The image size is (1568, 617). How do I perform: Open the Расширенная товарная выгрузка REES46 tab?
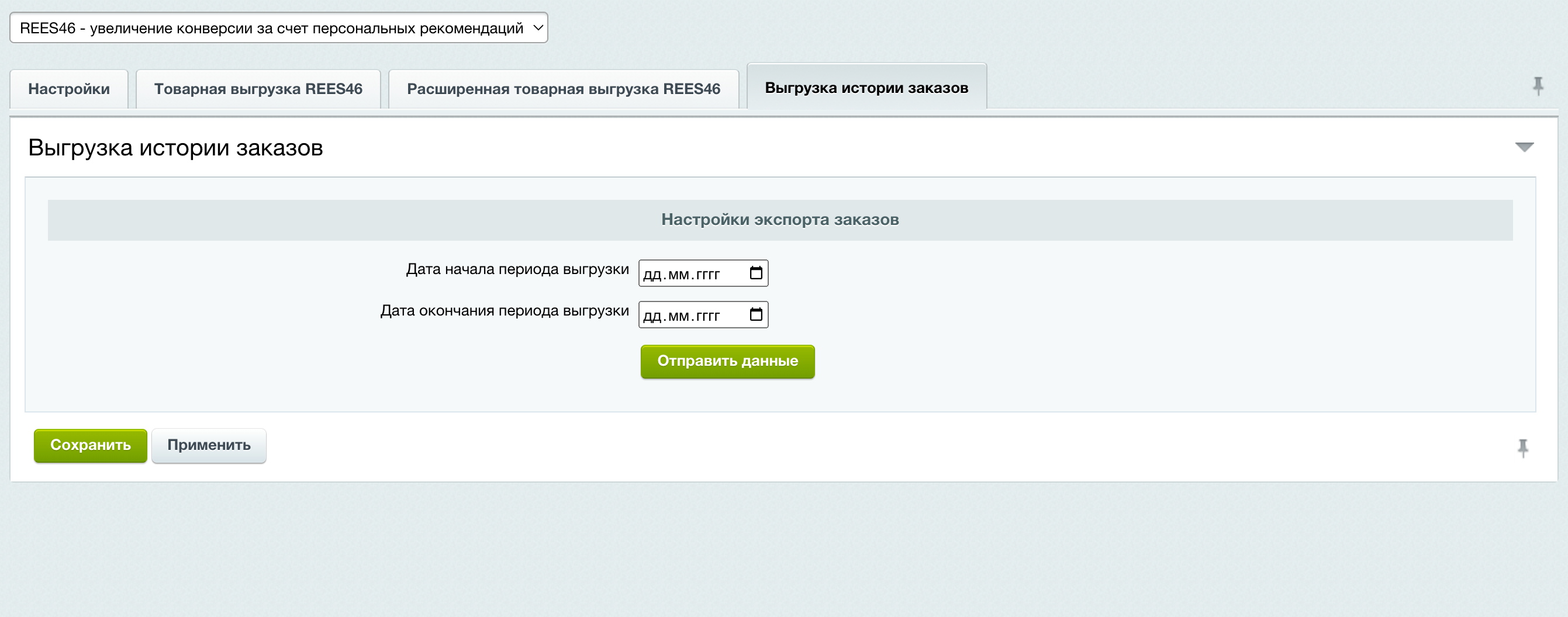click(563, 88)
